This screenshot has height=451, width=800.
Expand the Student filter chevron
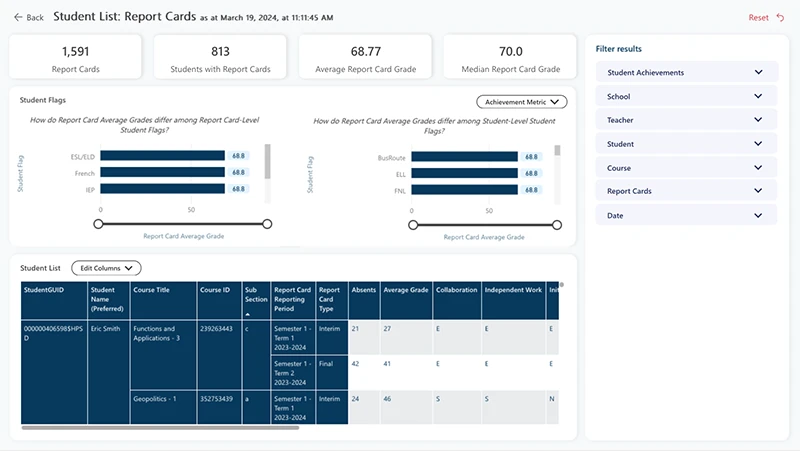[x=758, y=144]
